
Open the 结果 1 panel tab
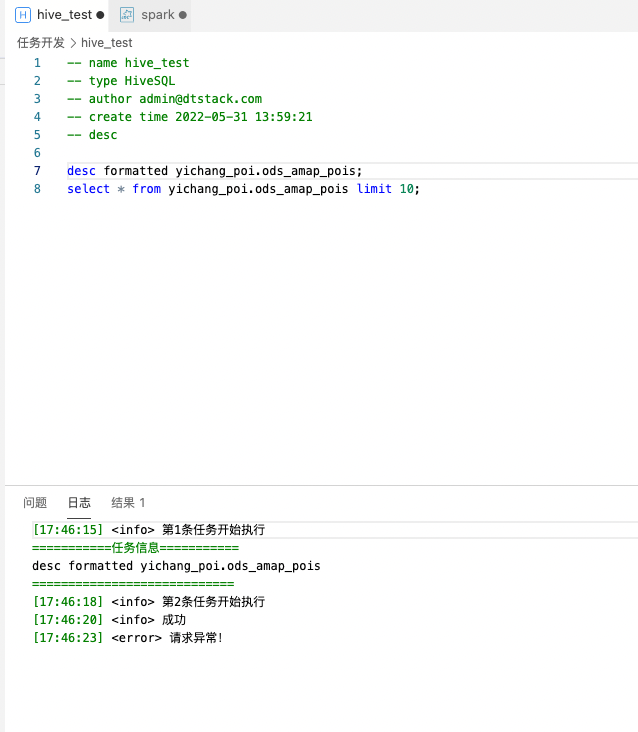pos(128,503)
